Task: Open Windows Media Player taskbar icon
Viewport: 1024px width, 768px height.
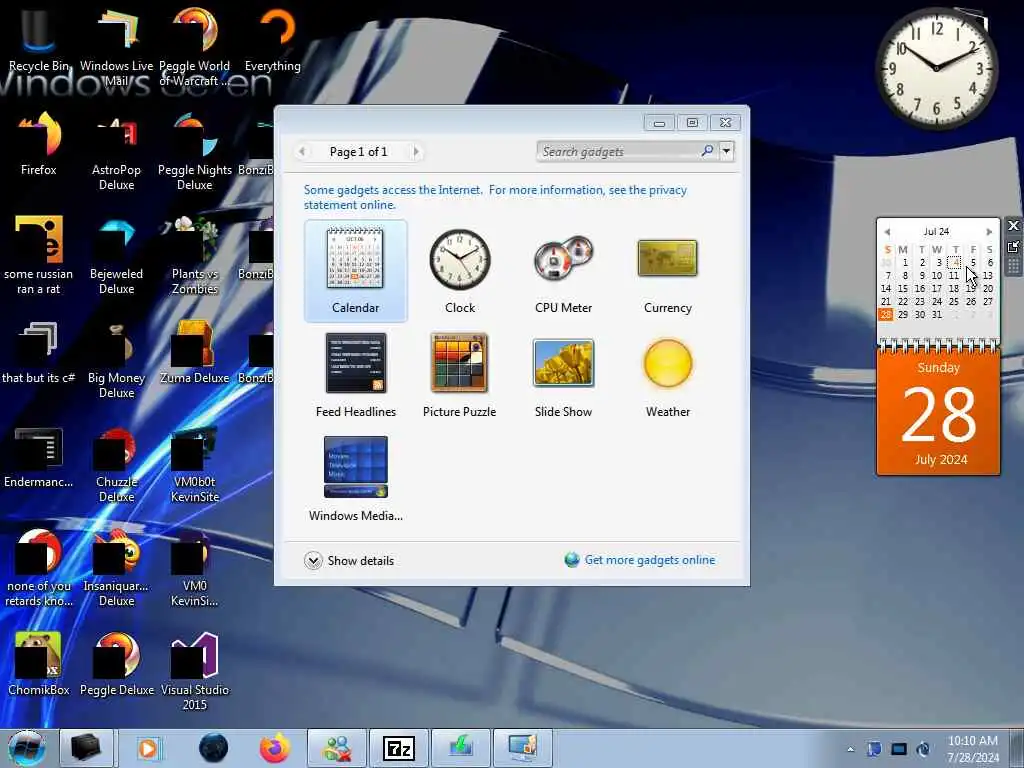Action: [x=148, y=748]
